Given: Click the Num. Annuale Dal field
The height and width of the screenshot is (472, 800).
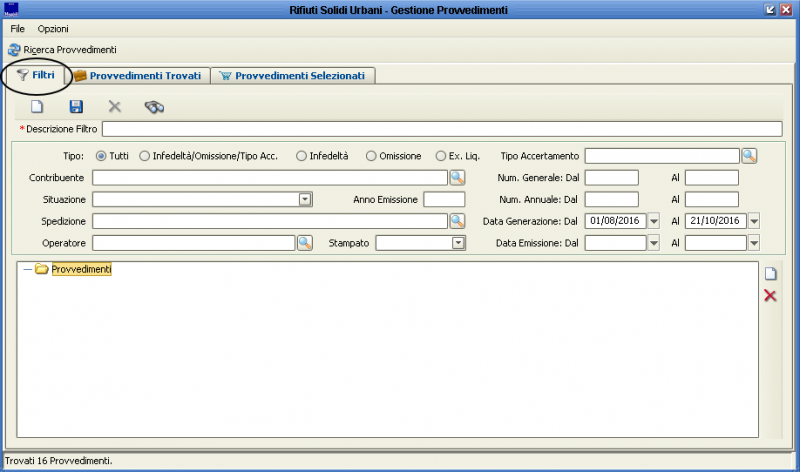Looking at the screenshot, I should [x=612, y=200].
